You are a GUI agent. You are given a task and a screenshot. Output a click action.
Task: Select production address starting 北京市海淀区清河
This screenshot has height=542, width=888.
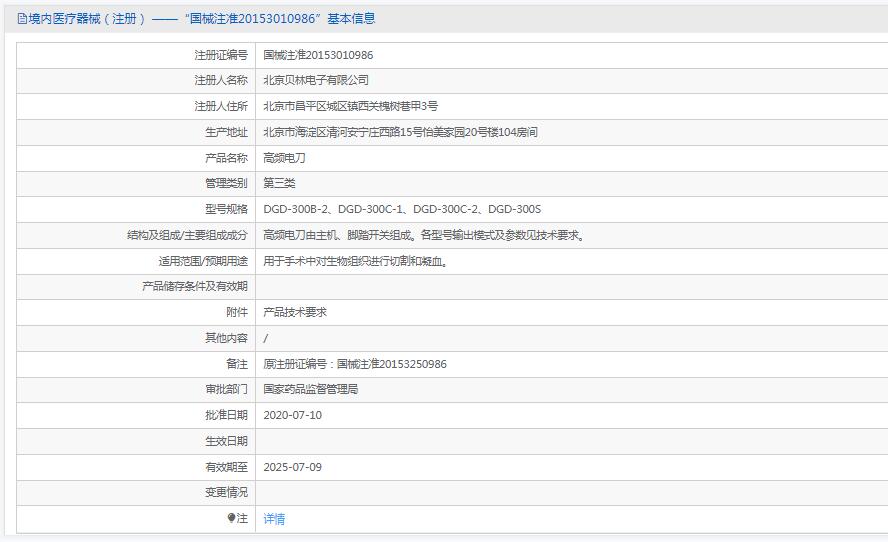click(400, 132)
